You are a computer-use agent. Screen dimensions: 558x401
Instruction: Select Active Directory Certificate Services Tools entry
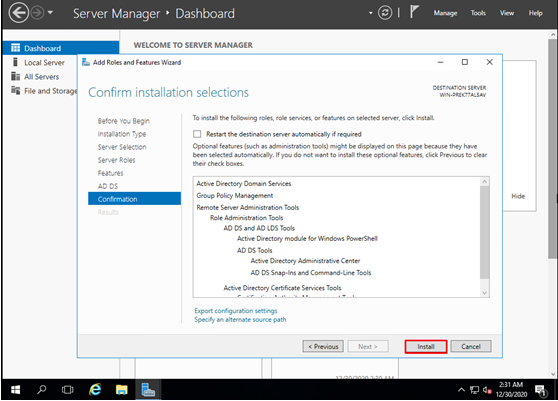point(282,288)
